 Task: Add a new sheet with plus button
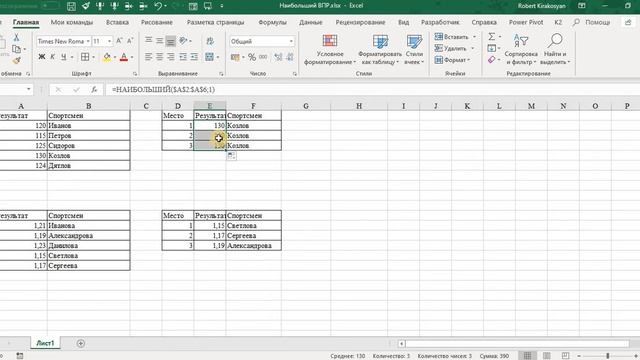pyautogui.click(x=80, y=344)
